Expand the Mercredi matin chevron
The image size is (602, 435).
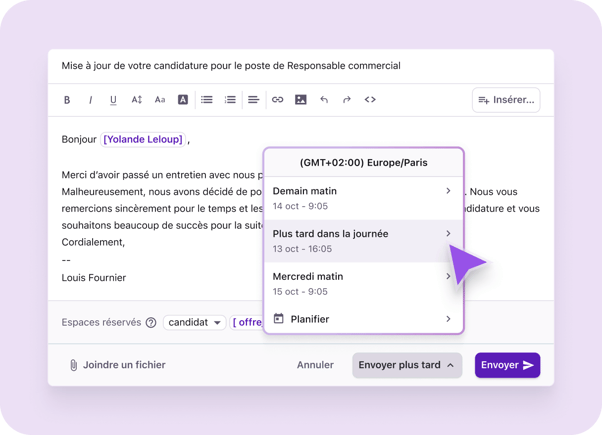coord(448,276)
